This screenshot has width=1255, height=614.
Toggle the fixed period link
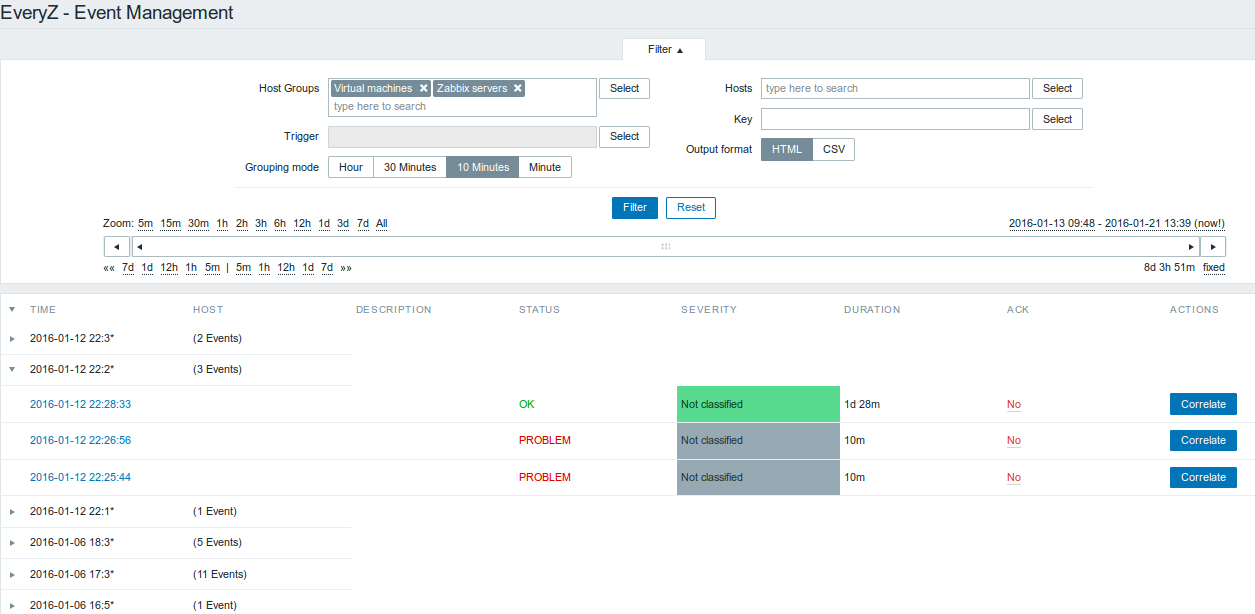coord(1214,268)
